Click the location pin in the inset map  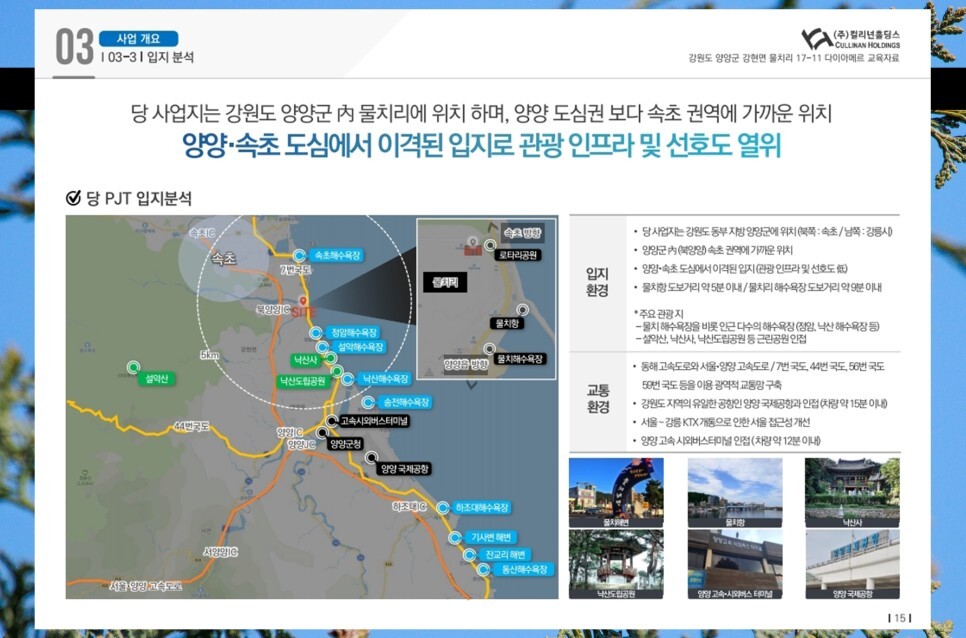pos(473,243)
